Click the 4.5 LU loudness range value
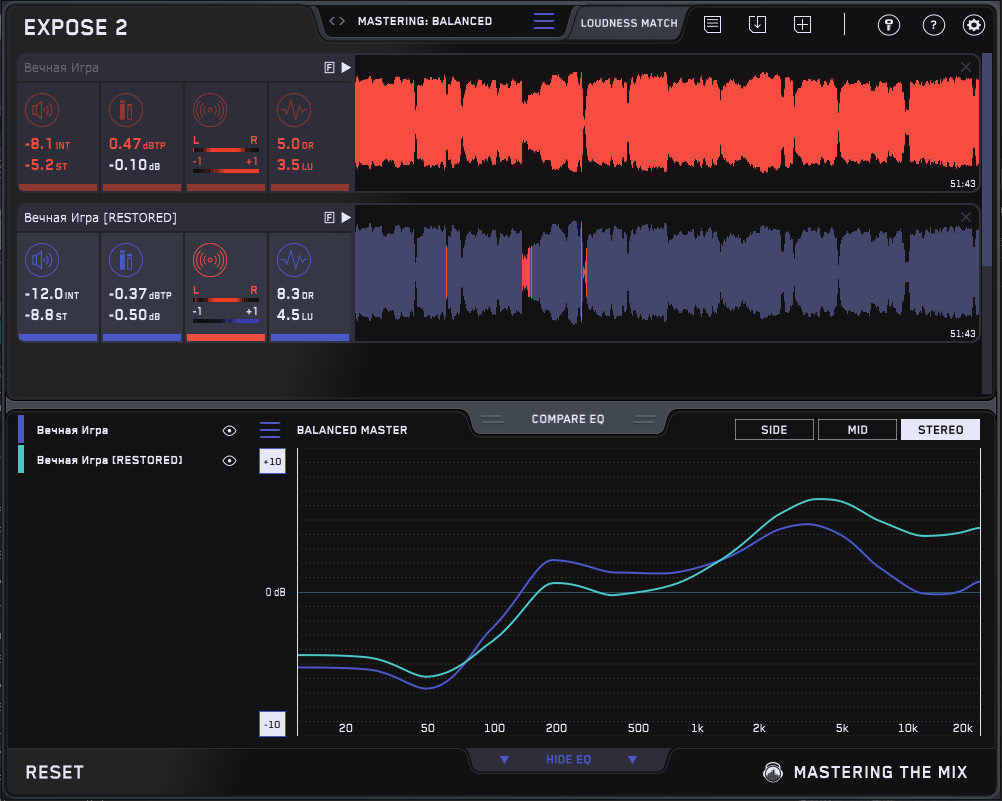Viewport: 1002px width, 801px height. pyautogui.click(x=295, y=315)
